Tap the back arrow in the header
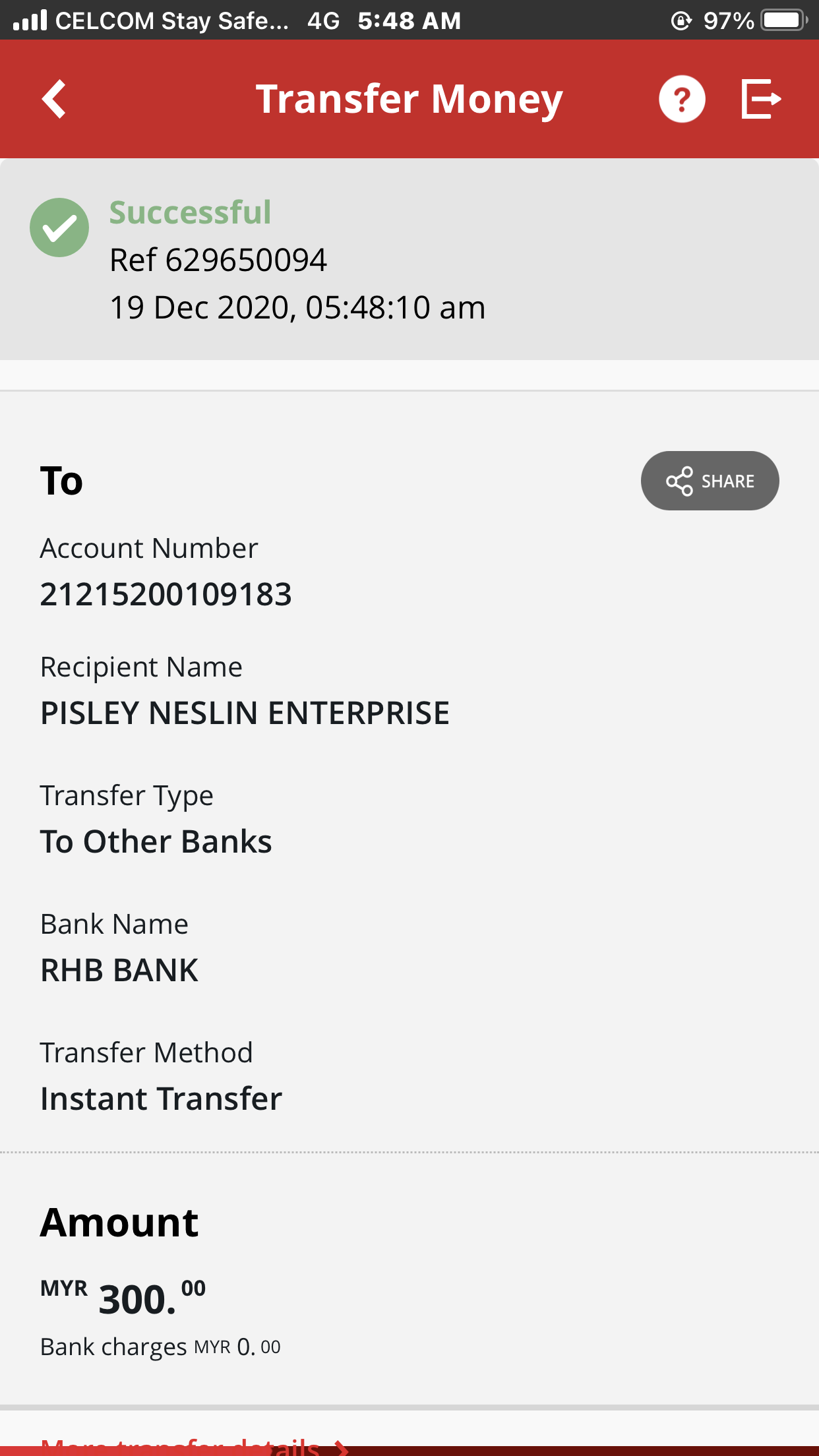Screen dimensions: 819x1456 tap(54, 99)
